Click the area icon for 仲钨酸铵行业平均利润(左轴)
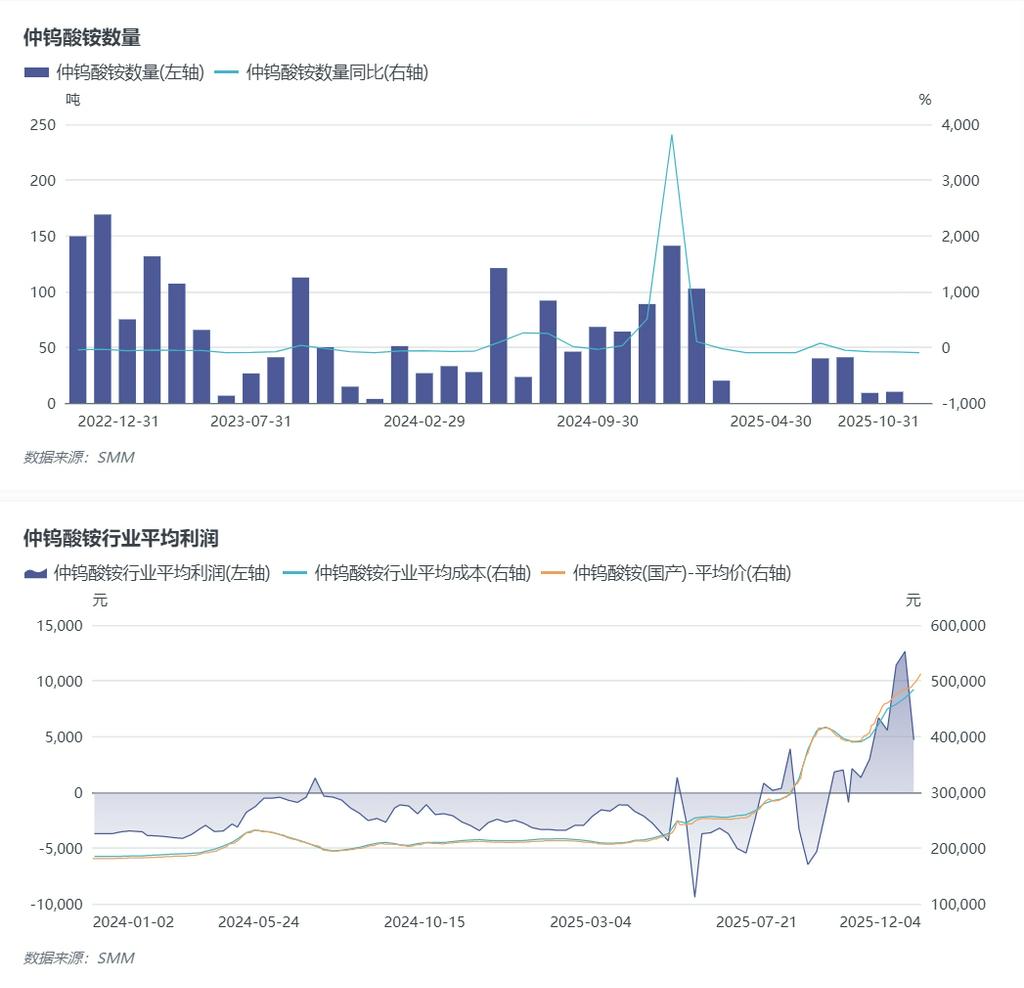This screenshot has width=1024, height=988. click(x=36, y=573)
